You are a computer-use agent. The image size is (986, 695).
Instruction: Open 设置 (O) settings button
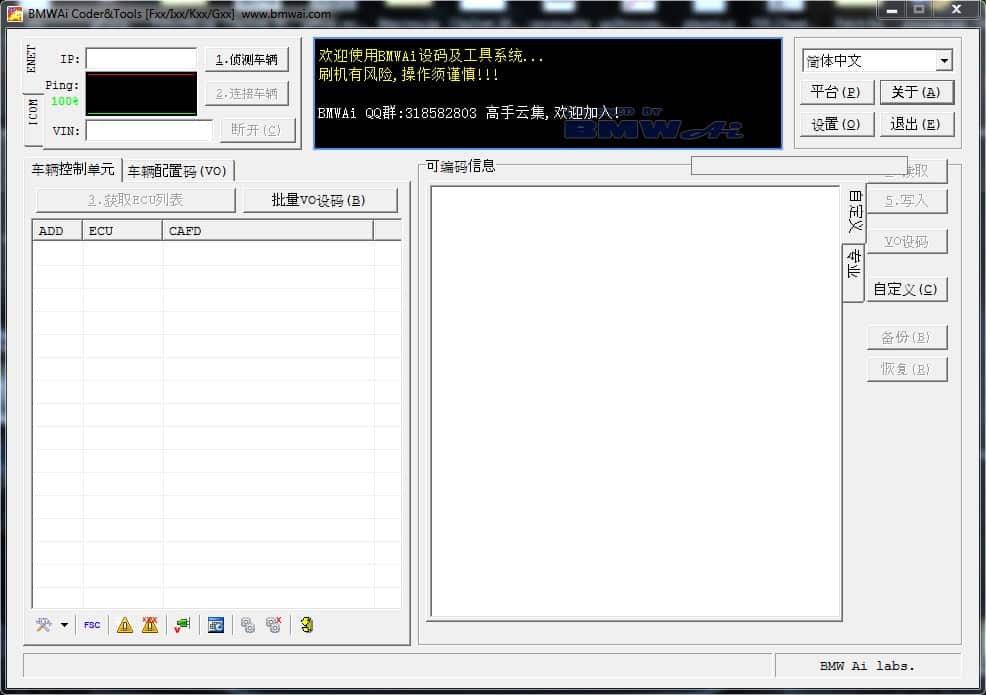click(836, 124)
